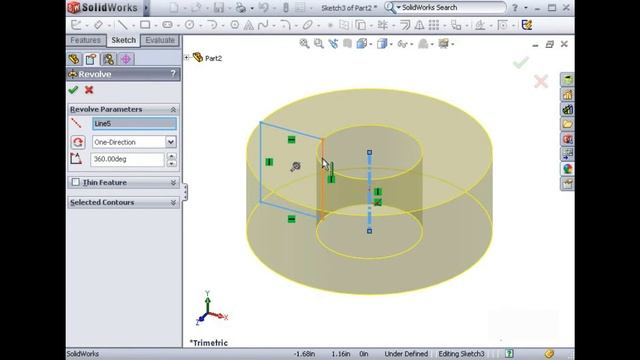Select the Rectangle sketch tool
This screenshot has height=360, width=640.
click(144, 25)
